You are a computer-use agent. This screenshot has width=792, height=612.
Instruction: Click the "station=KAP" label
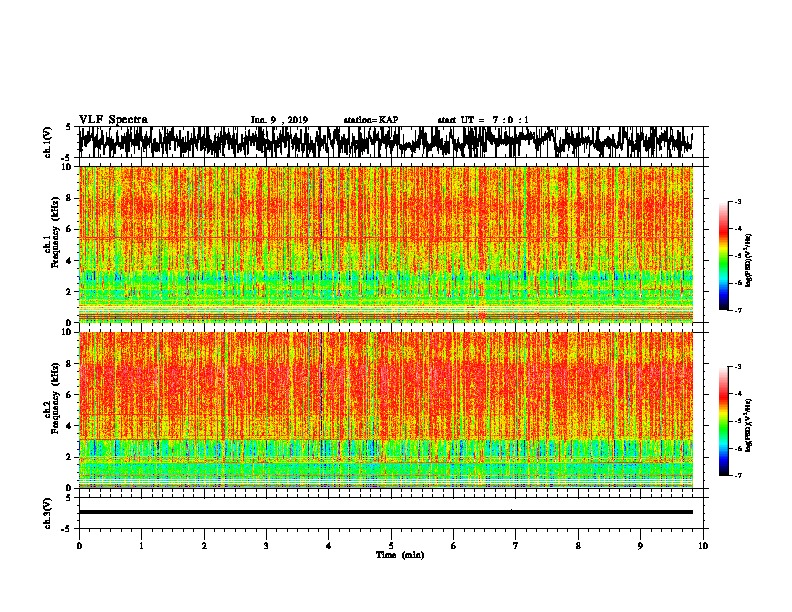tap(371, 120)
